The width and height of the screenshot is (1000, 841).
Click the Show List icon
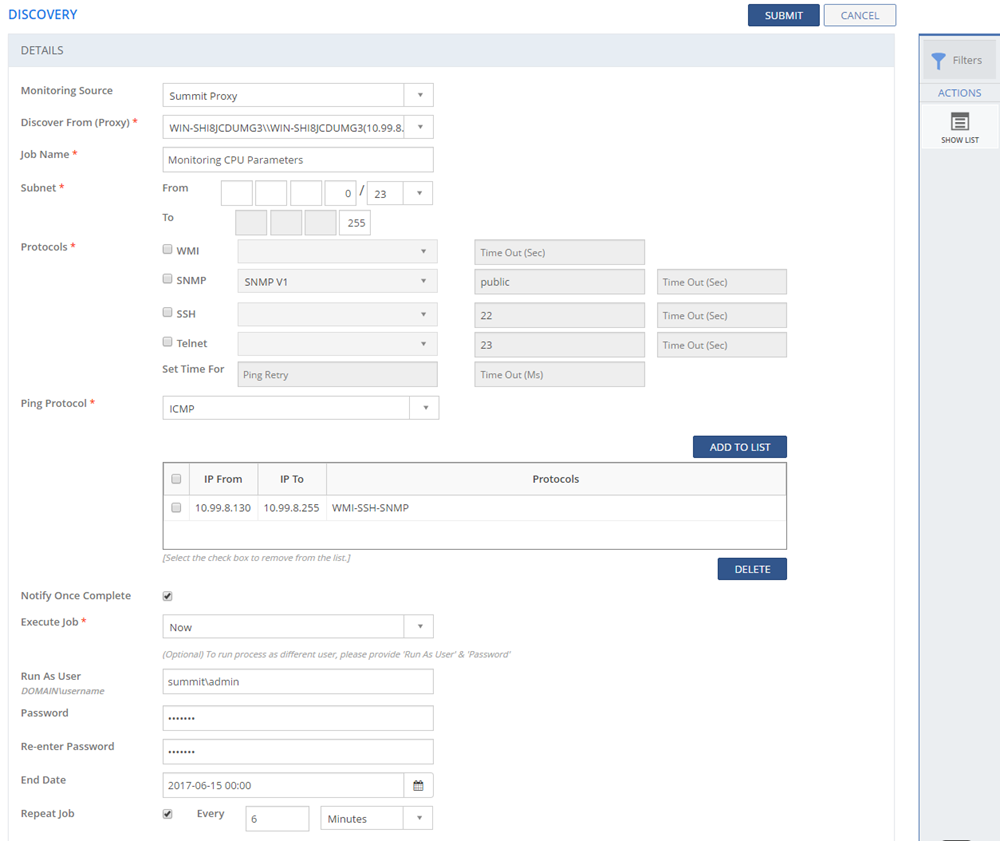[960, 121]
